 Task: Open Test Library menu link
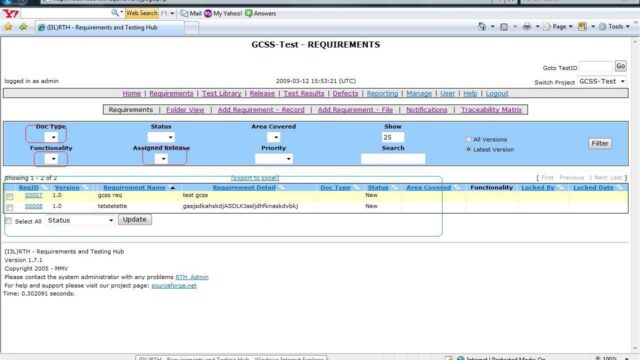[222, 93]
